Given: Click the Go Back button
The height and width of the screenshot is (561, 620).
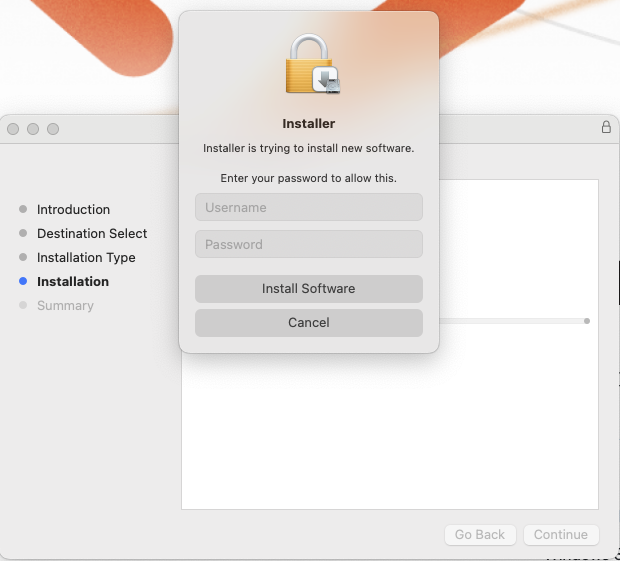Looking at the screenshot, I should coord(480,535).
